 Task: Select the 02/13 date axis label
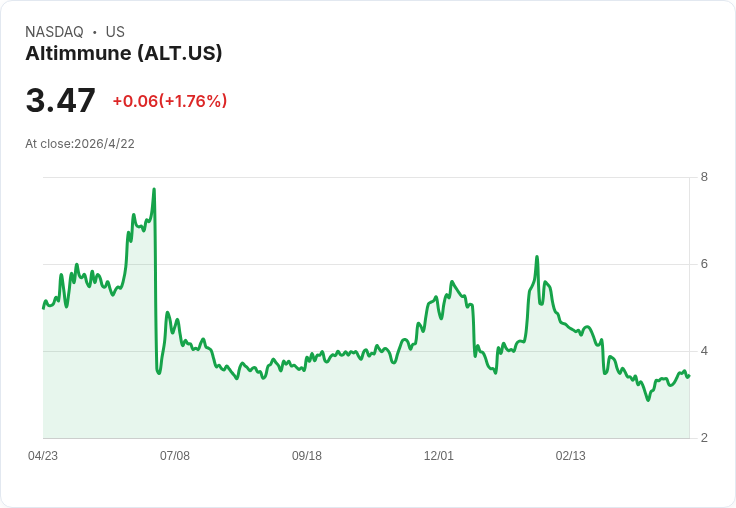pyautogui.click(x=571, y=456)
